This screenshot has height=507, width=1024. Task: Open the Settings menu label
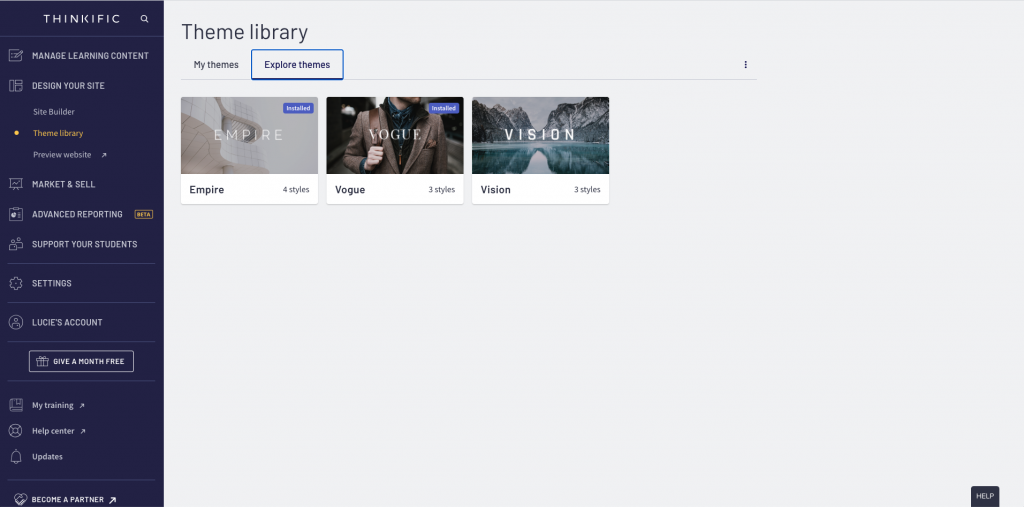coord(52,284)
